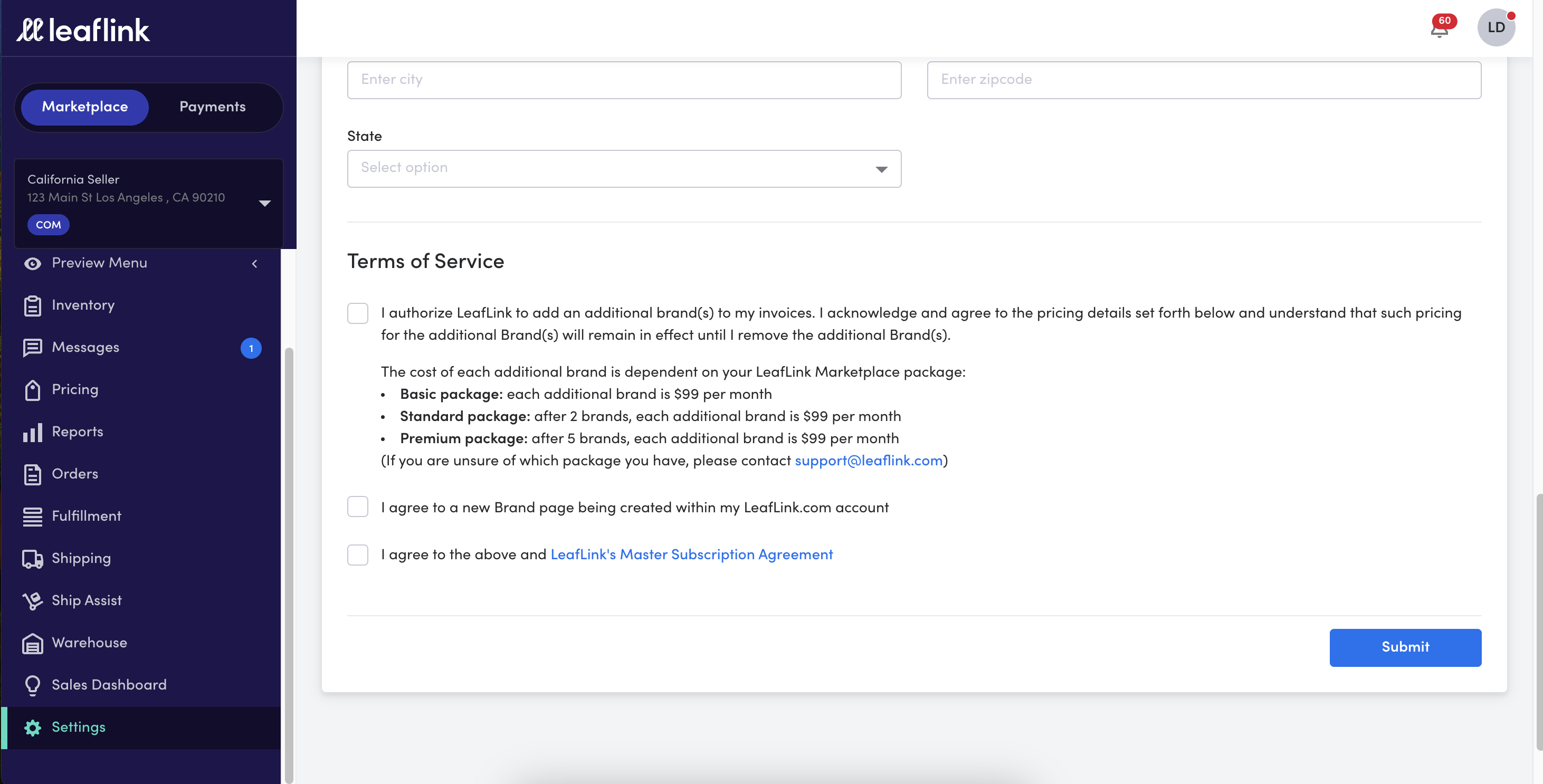This screenshot has width=1543, height=784.
Task: Click the Submit button
Action: pos(1405,647)
